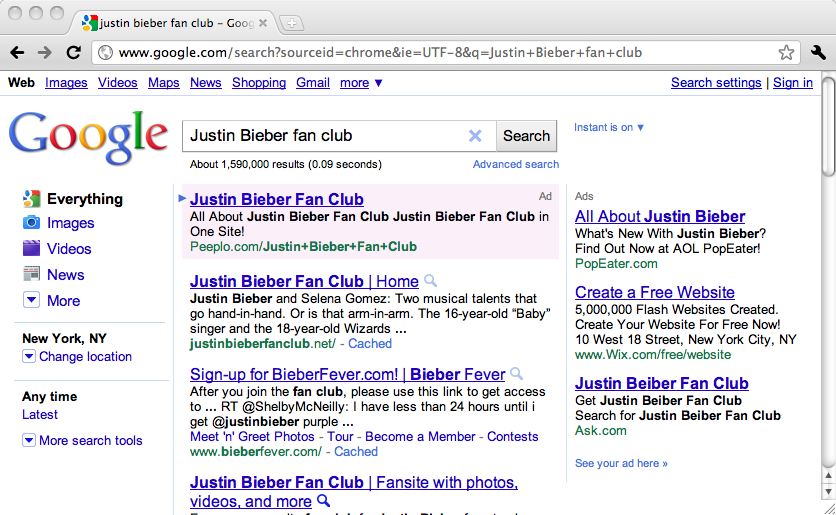Open the Instant is on dropdown
Image resolution: width=836 pixels, height=515 pixels.
coord(609,127)
